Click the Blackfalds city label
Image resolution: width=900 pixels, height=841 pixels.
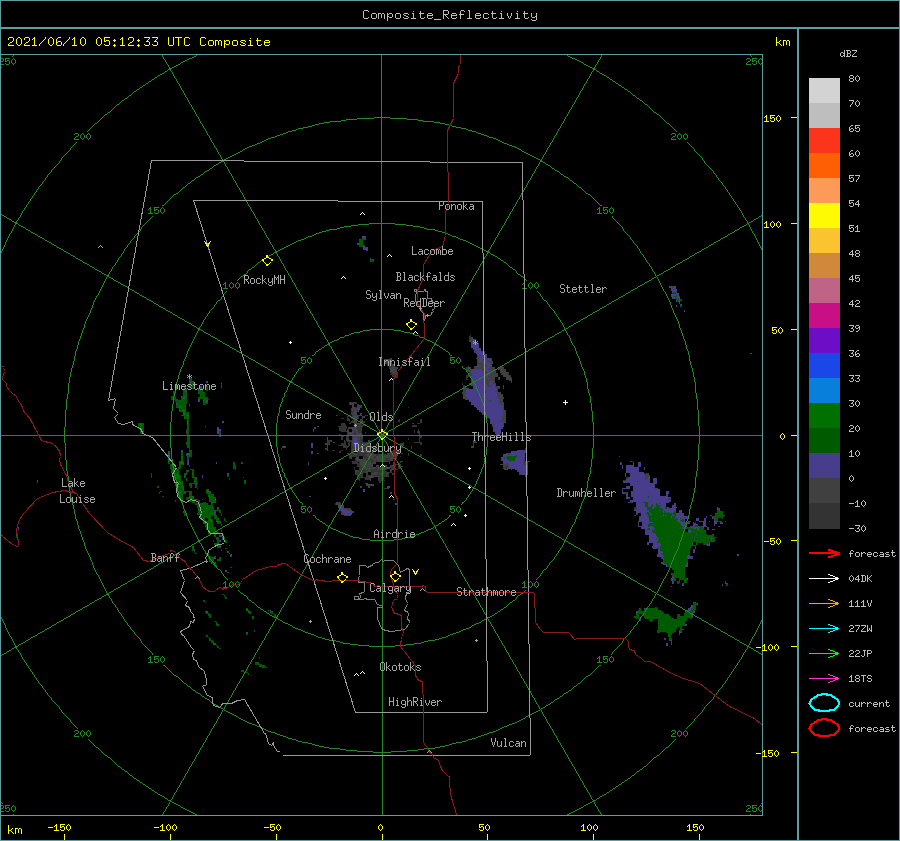coord(425,277)
